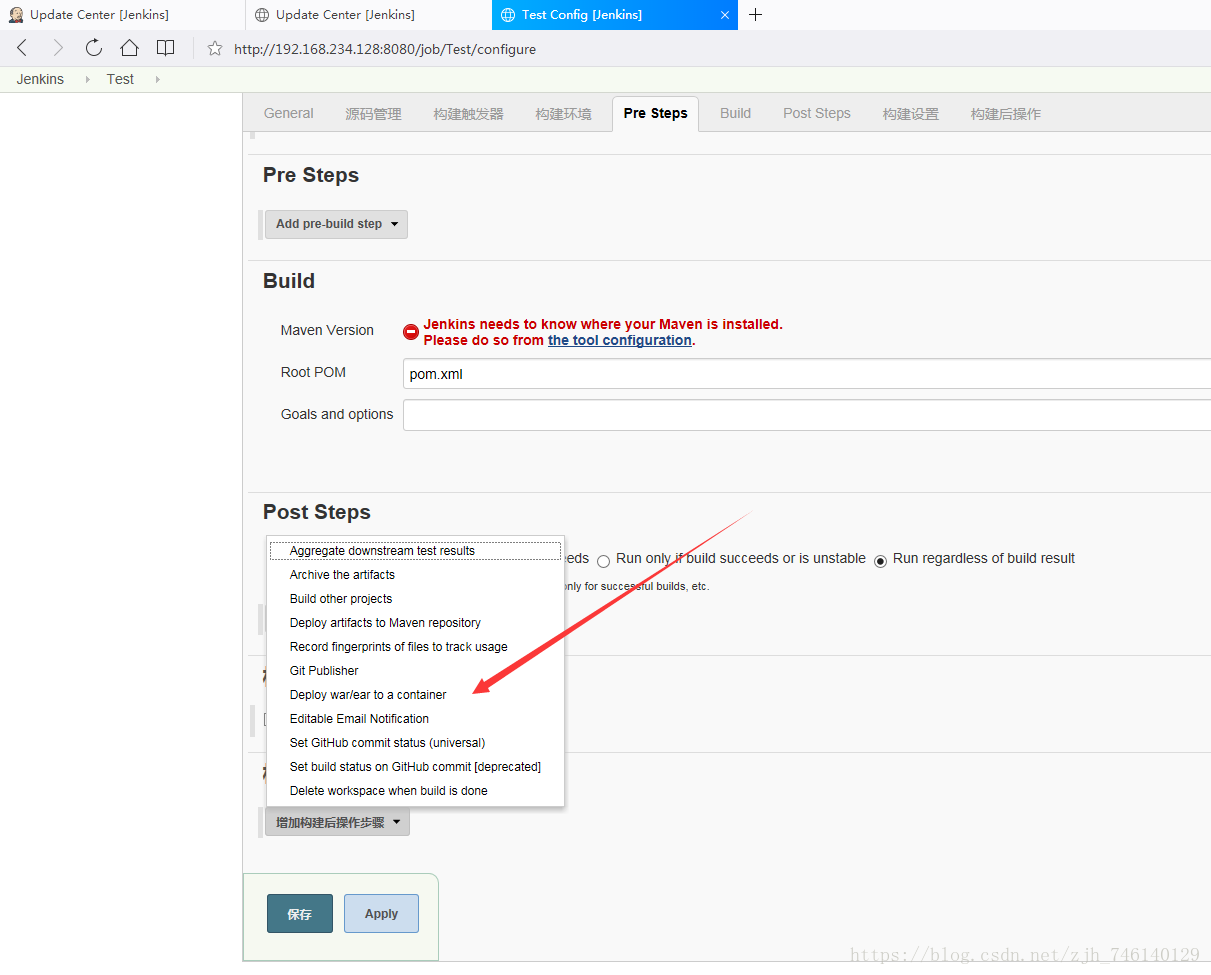Switch to the 构建环境 tab
1211x975 pixels.
click(x=563, y=114)
